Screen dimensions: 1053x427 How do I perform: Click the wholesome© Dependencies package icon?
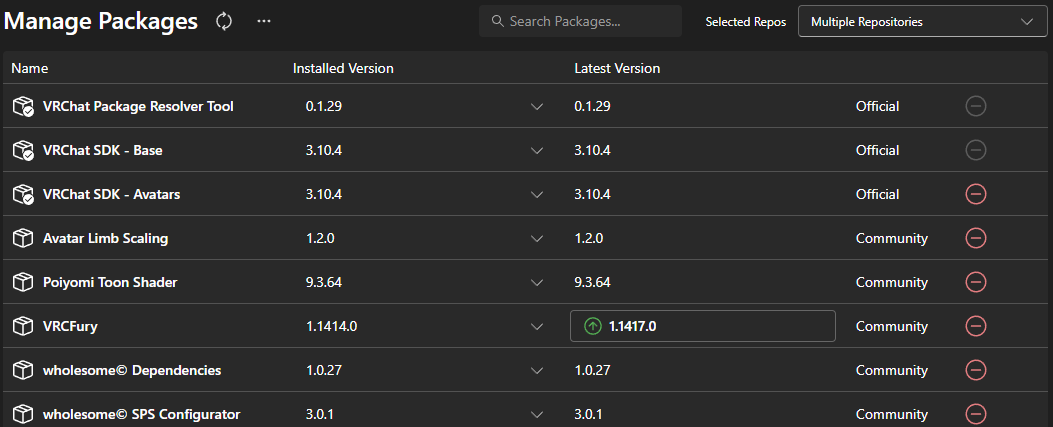[x=24, y=370]
